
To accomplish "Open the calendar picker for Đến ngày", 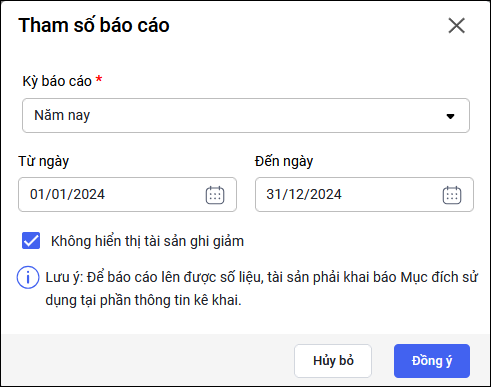I will [452, 195].
